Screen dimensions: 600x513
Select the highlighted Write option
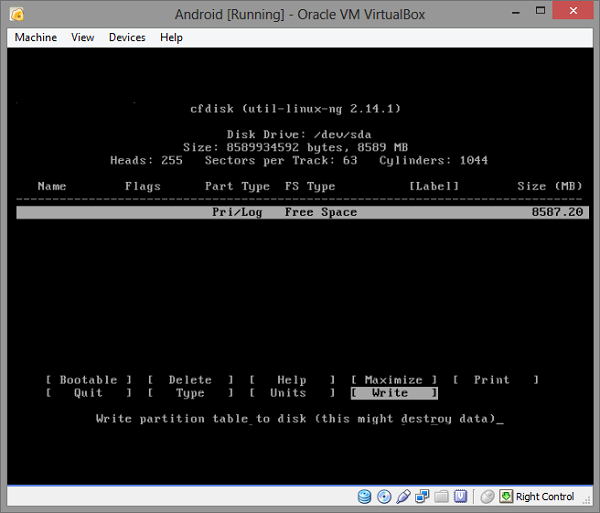point(394,393)
